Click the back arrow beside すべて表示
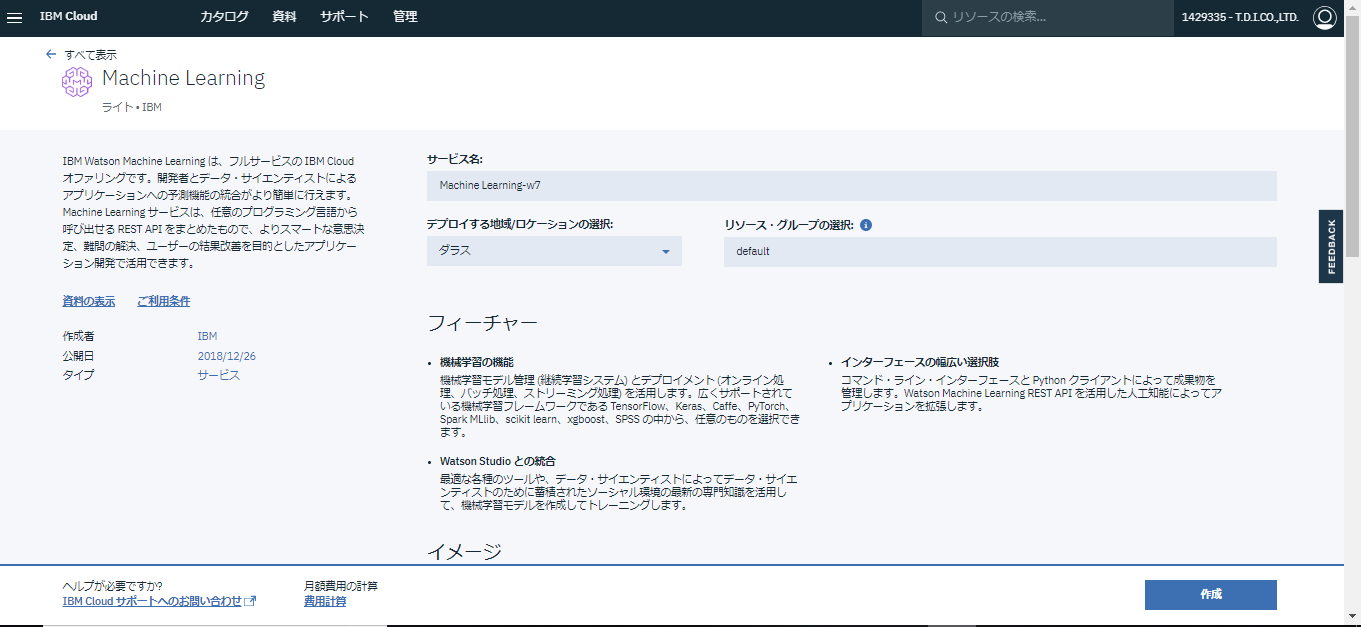 pos(51,55)
